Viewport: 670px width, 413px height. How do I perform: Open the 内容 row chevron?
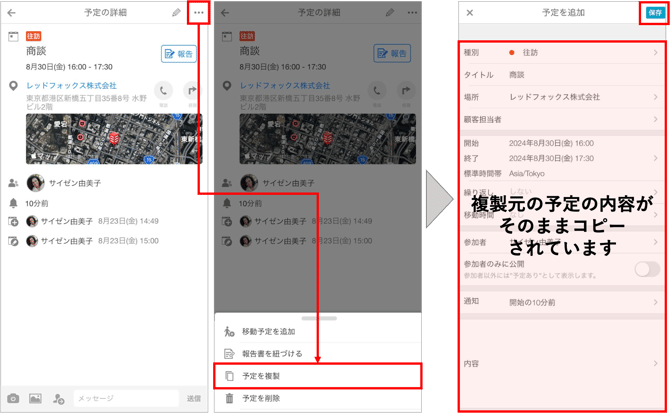pos(656,364)
